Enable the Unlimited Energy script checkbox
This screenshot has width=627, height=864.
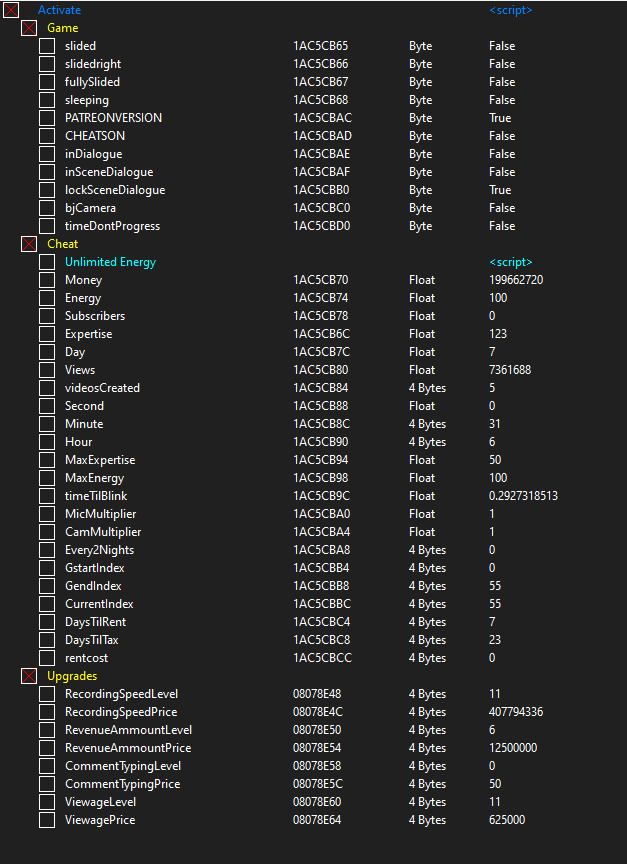coord(47,262)
